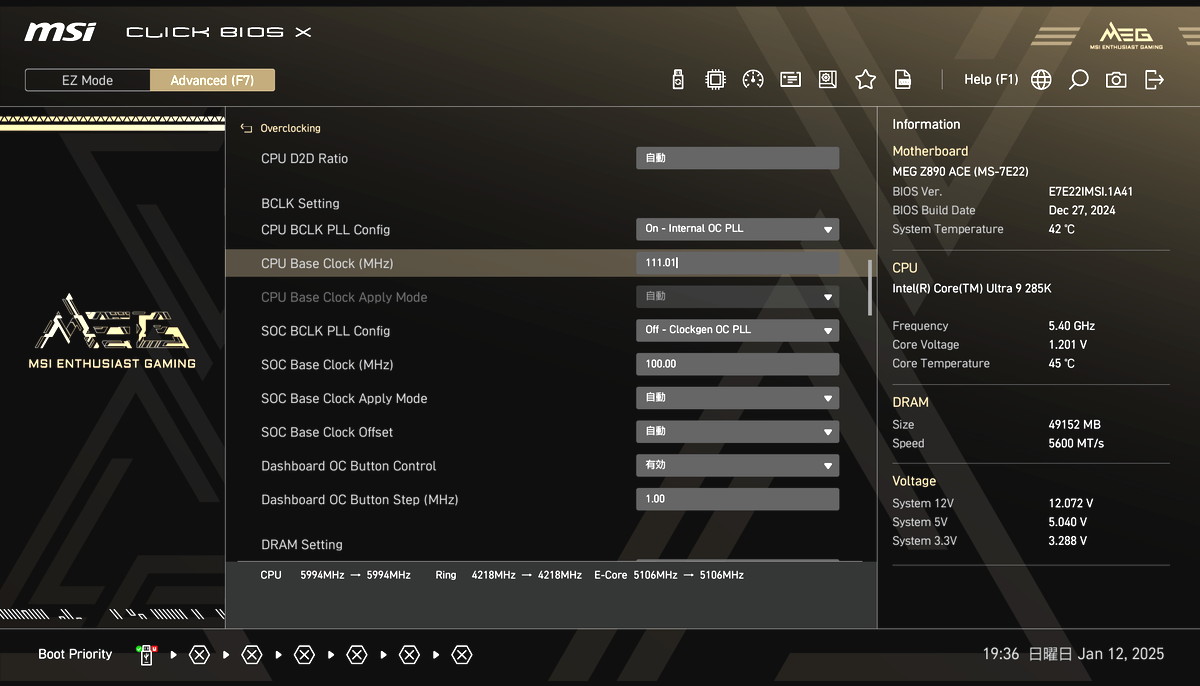Click the 12.072 V System 12V value
Screen dimensions: 1200x686
1071,504
